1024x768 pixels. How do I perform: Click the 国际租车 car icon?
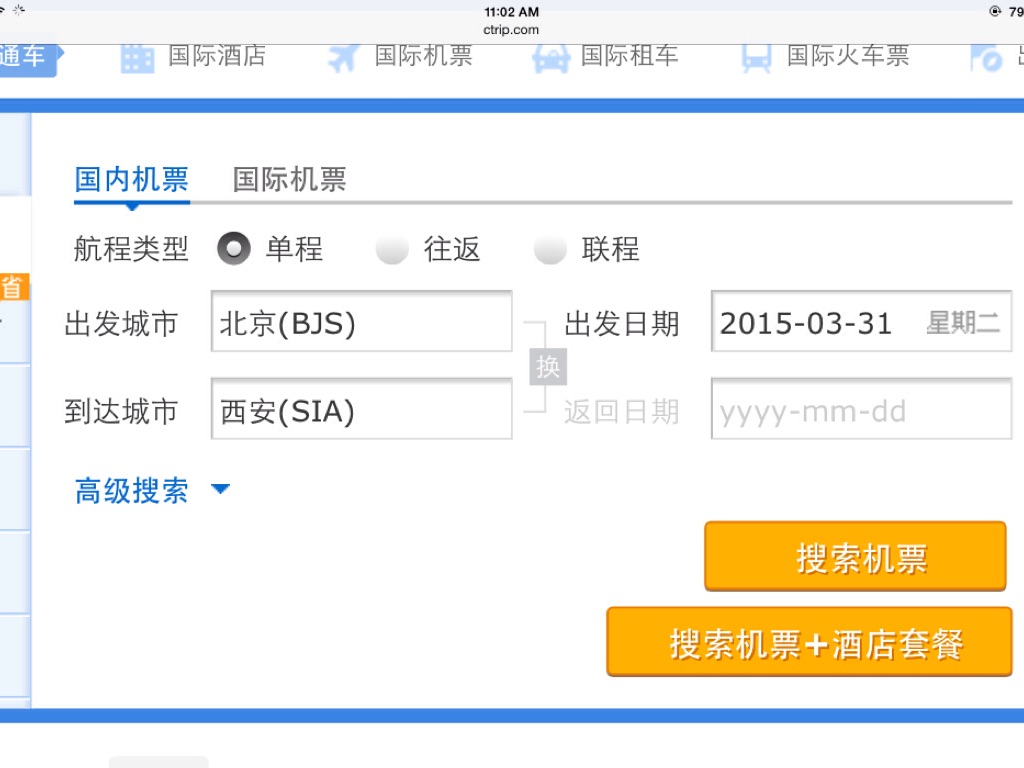[550, 57]
